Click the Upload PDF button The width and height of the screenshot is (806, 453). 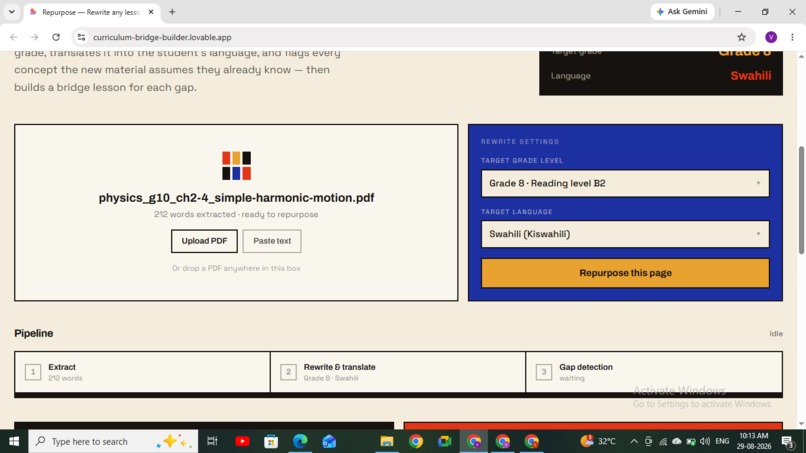point(204,241)
